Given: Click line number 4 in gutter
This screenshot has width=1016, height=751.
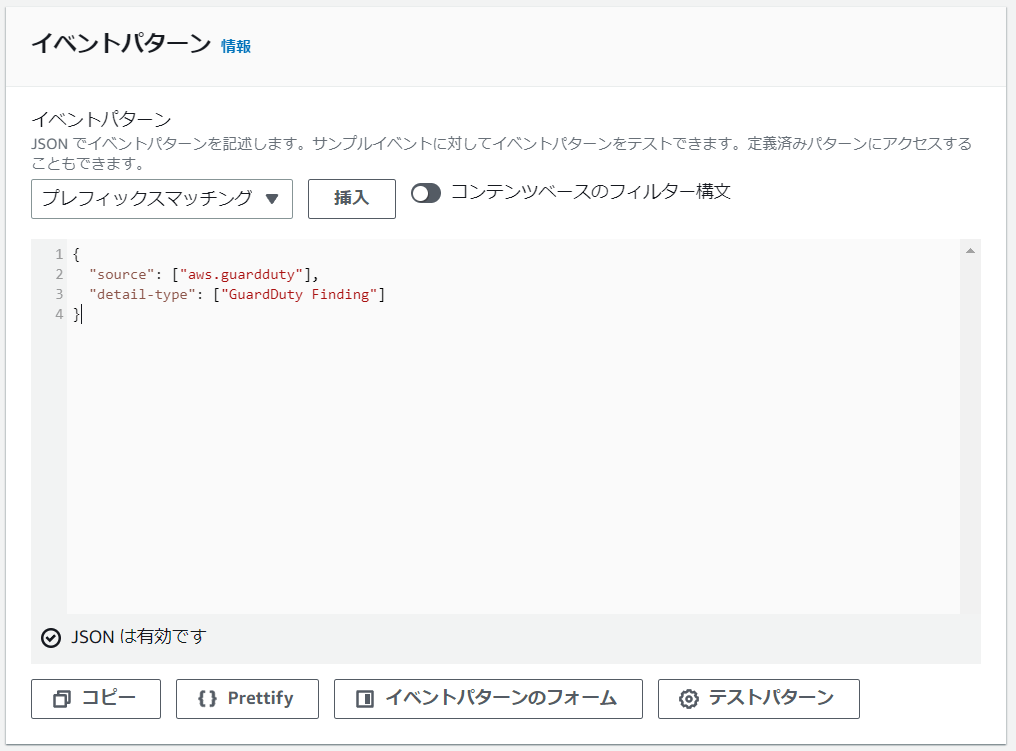Looking at the screenshot, I should (59, 314).
